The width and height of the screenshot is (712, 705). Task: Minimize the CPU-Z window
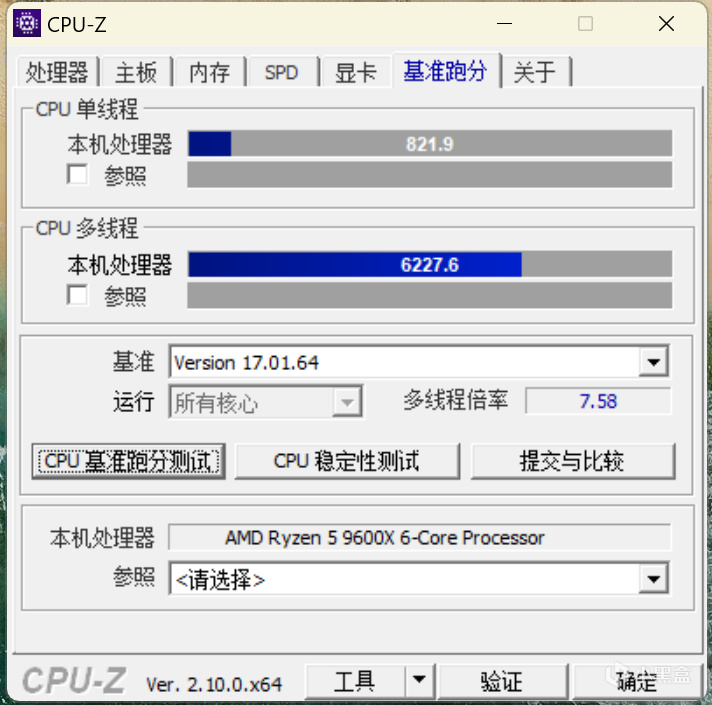(x=504, y=24)
